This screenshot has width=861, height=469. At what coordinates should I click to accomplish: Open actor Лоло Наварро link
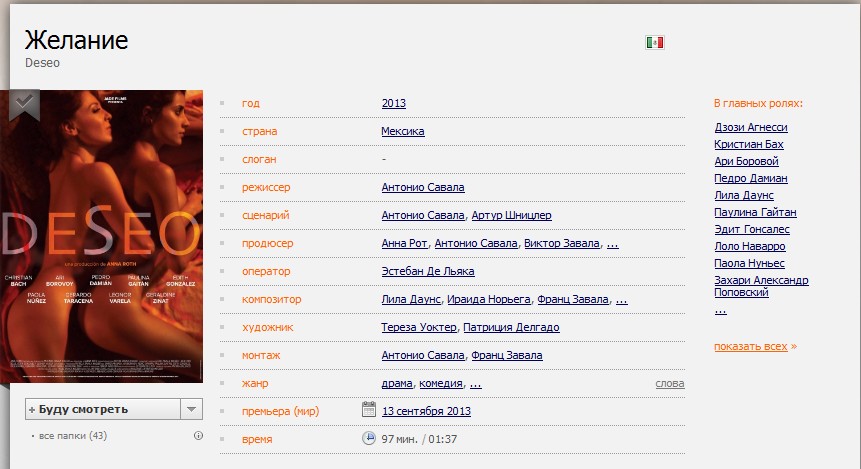750,247
